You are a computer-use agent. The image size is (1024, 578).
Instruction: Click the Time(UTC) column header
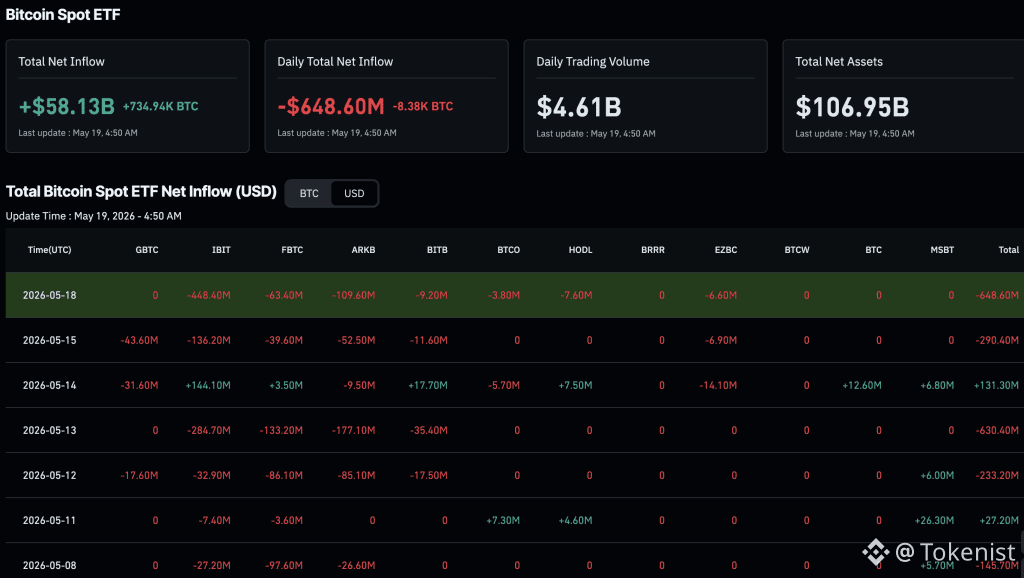coord(50,249)
